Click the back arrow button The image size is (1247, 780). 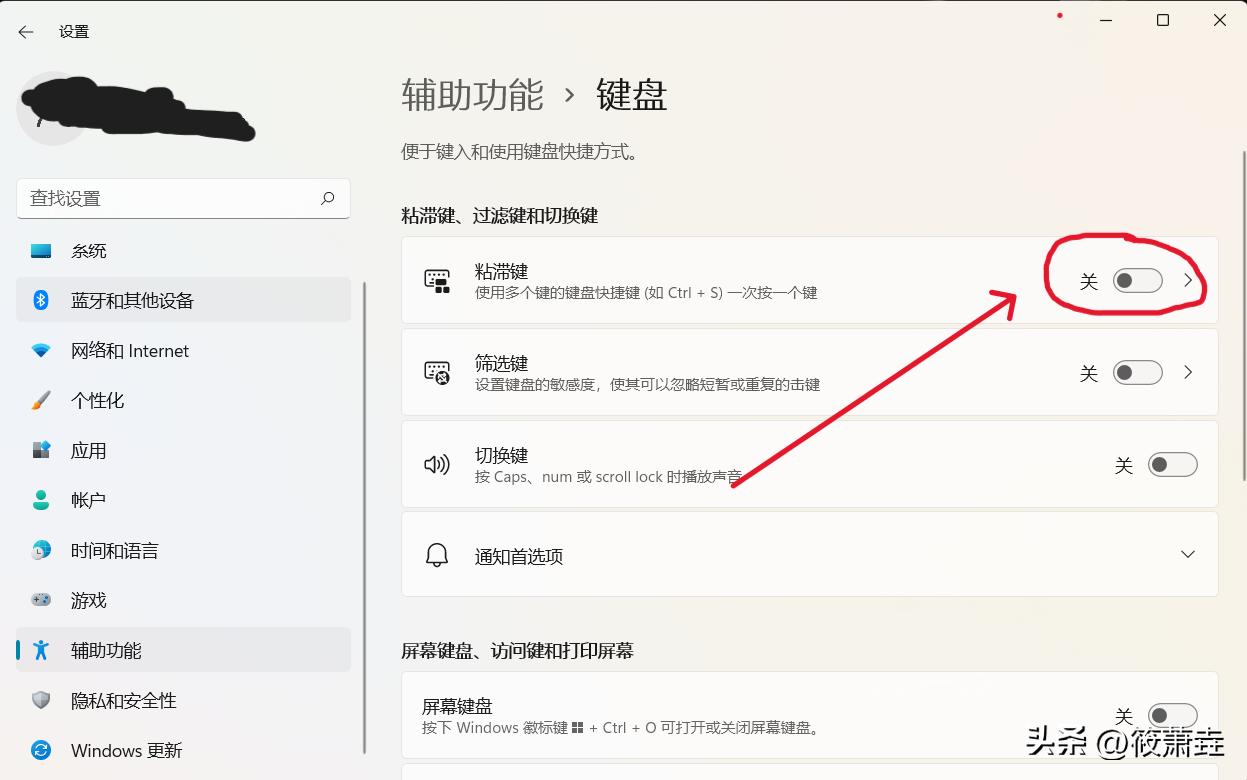(24, 31)
